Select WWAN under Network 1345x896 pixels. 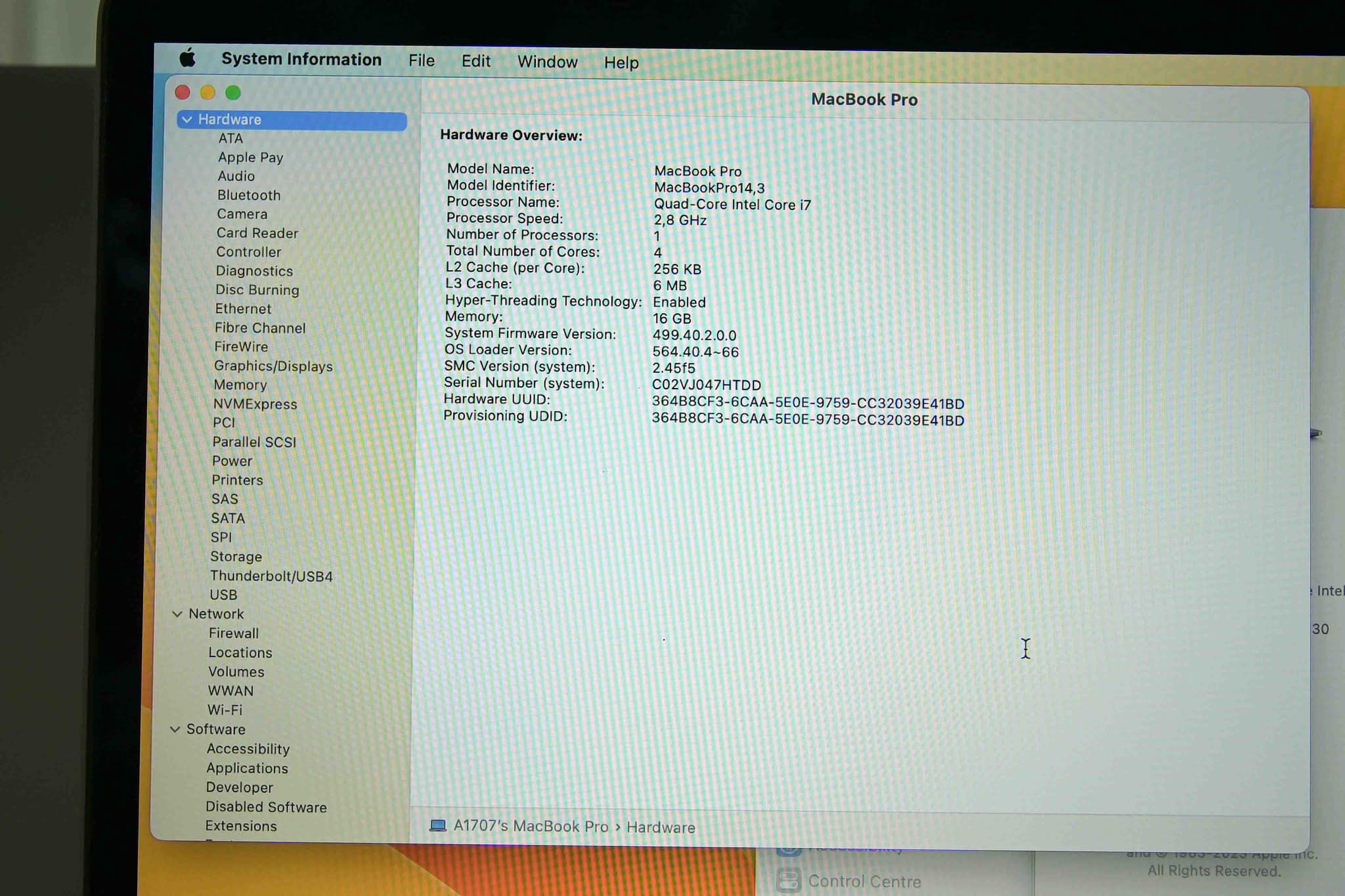click(231, 691)
